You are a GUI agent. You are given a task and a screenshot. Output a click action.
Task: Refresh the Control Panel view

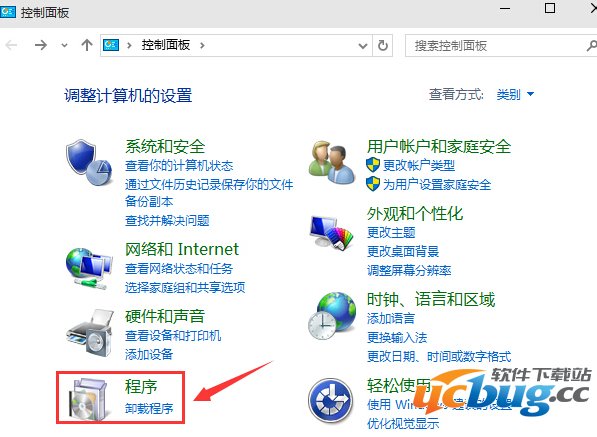tap(383, 46)
